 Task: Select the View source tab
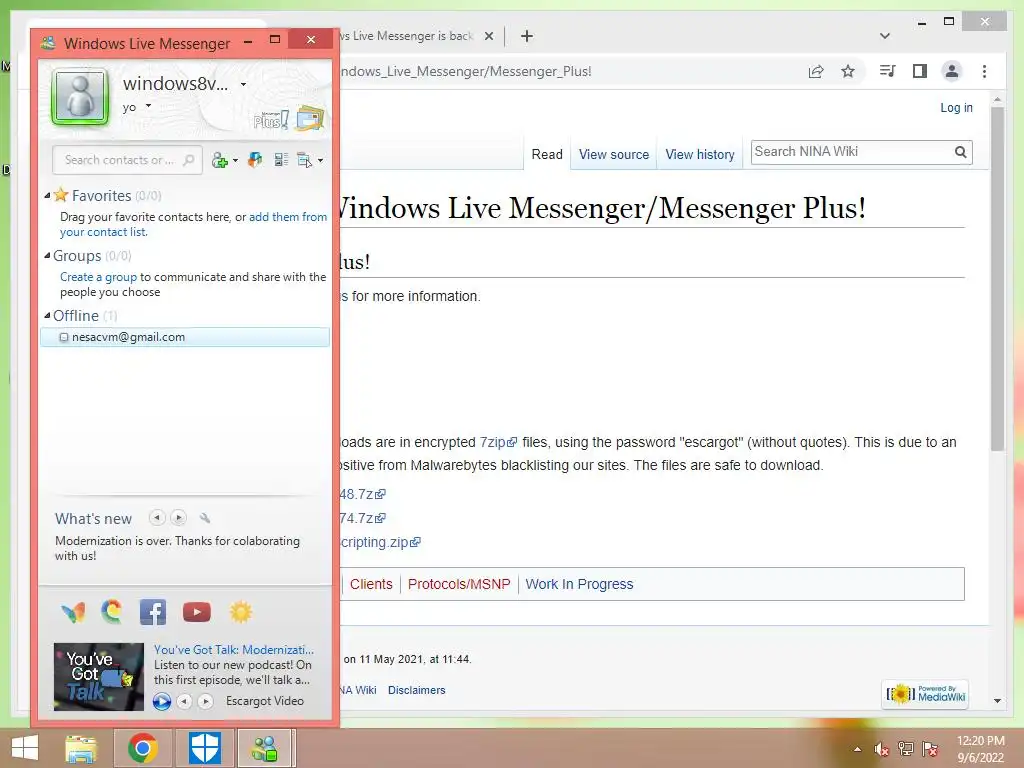tap(614, 155)
